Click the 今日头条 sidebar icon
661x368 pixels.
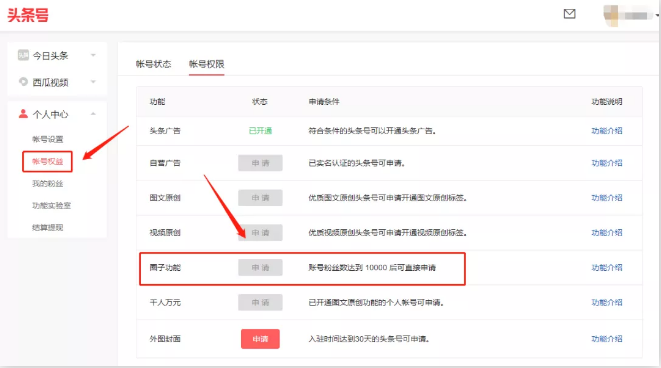click(23, 55)
